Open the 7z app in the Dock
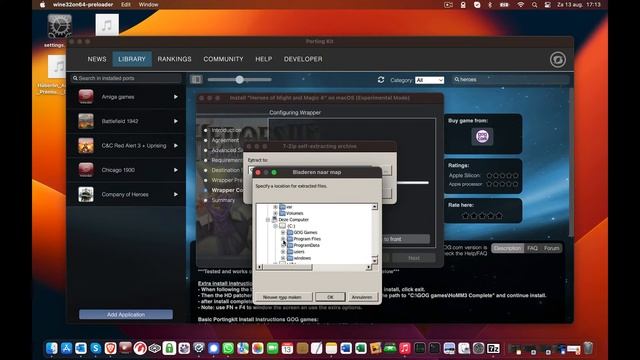Screen dimensions: 640x360 (x=493, y=348)
